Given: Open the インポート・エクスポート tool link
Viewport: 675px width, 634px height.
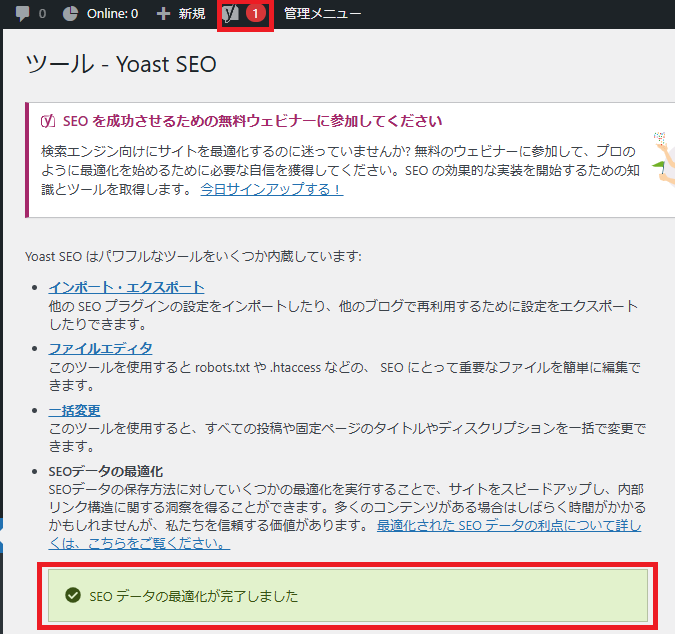Looking at the screenshot, I should [126, 287].
